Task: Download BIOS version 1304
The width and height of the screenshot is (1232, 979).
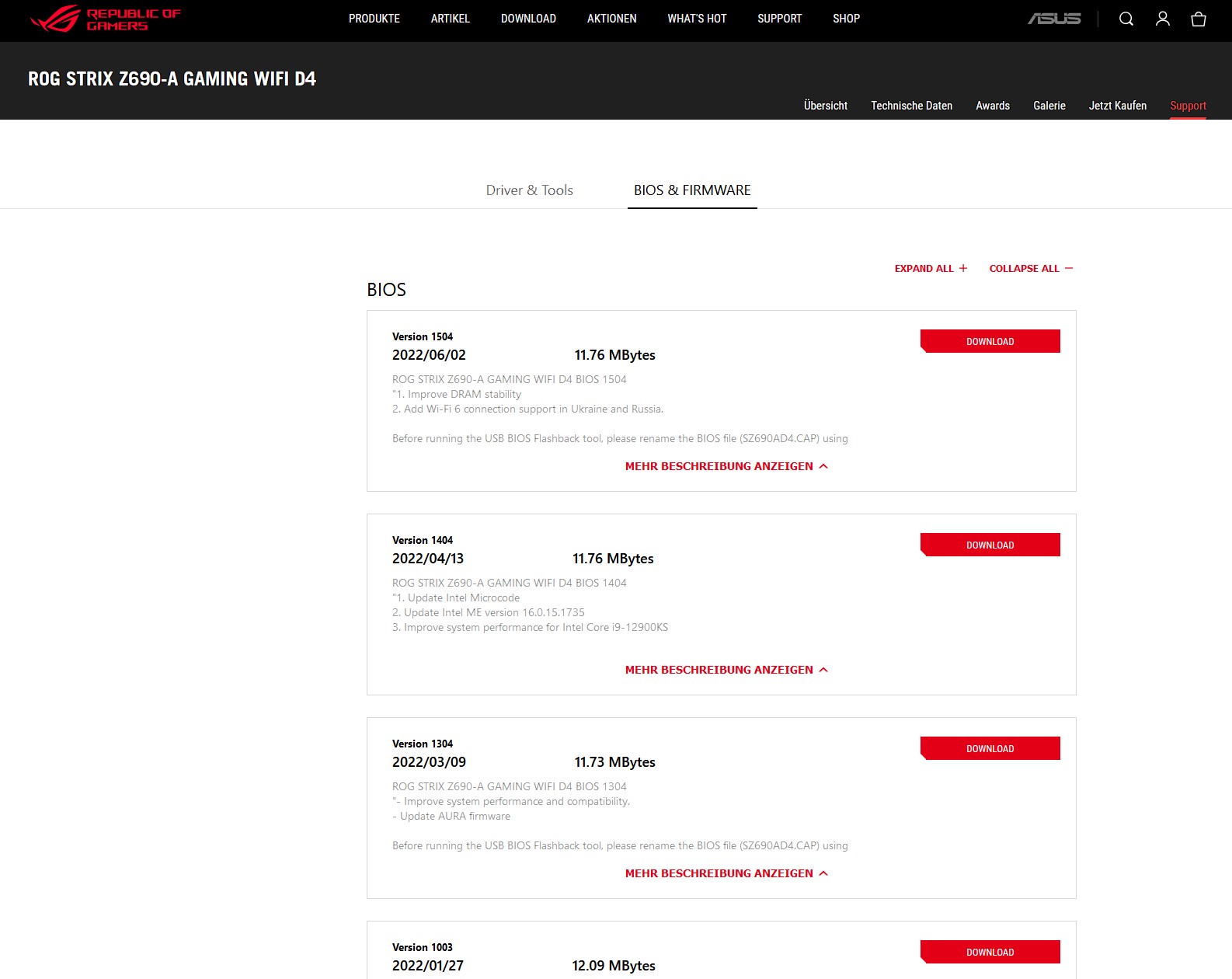Action: tap(990, 748)
